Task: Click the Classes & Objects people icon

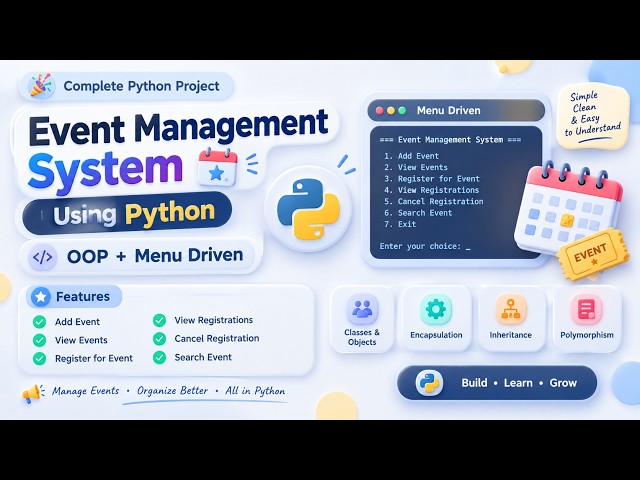Action: click(362, 309)
